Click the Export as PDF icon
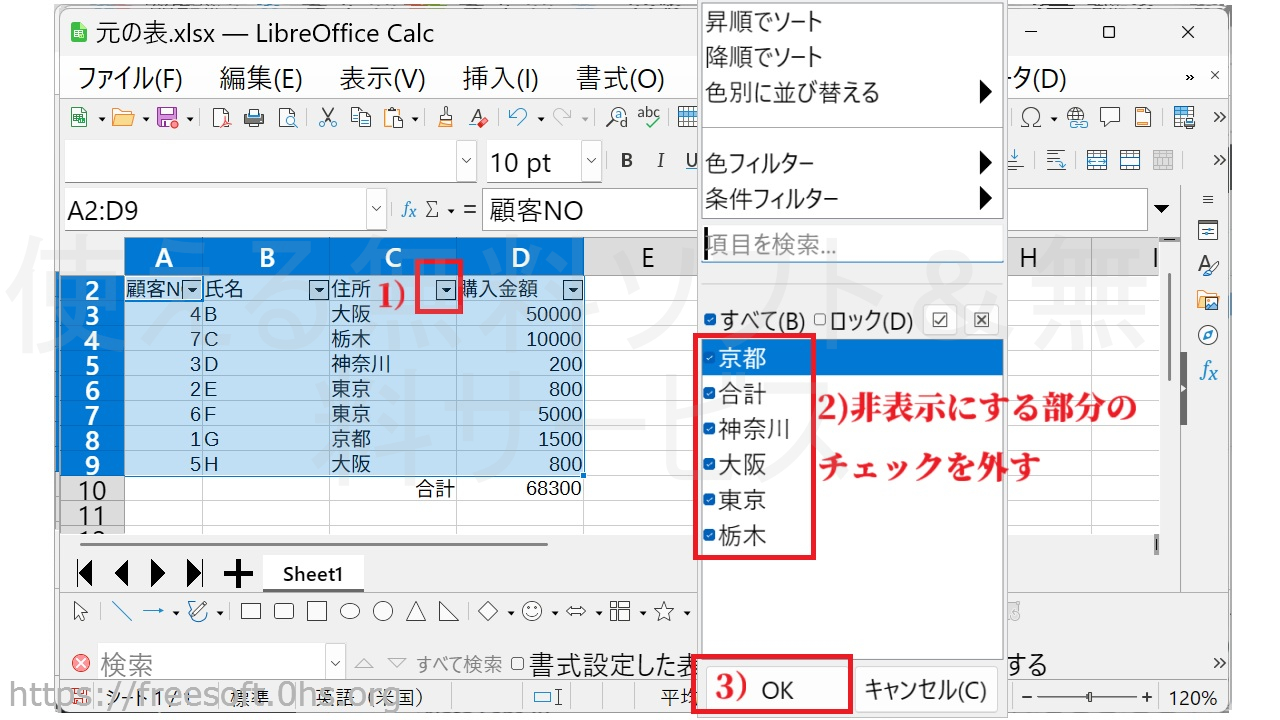Screen dimensions: 1280x720 click(222, 117)
